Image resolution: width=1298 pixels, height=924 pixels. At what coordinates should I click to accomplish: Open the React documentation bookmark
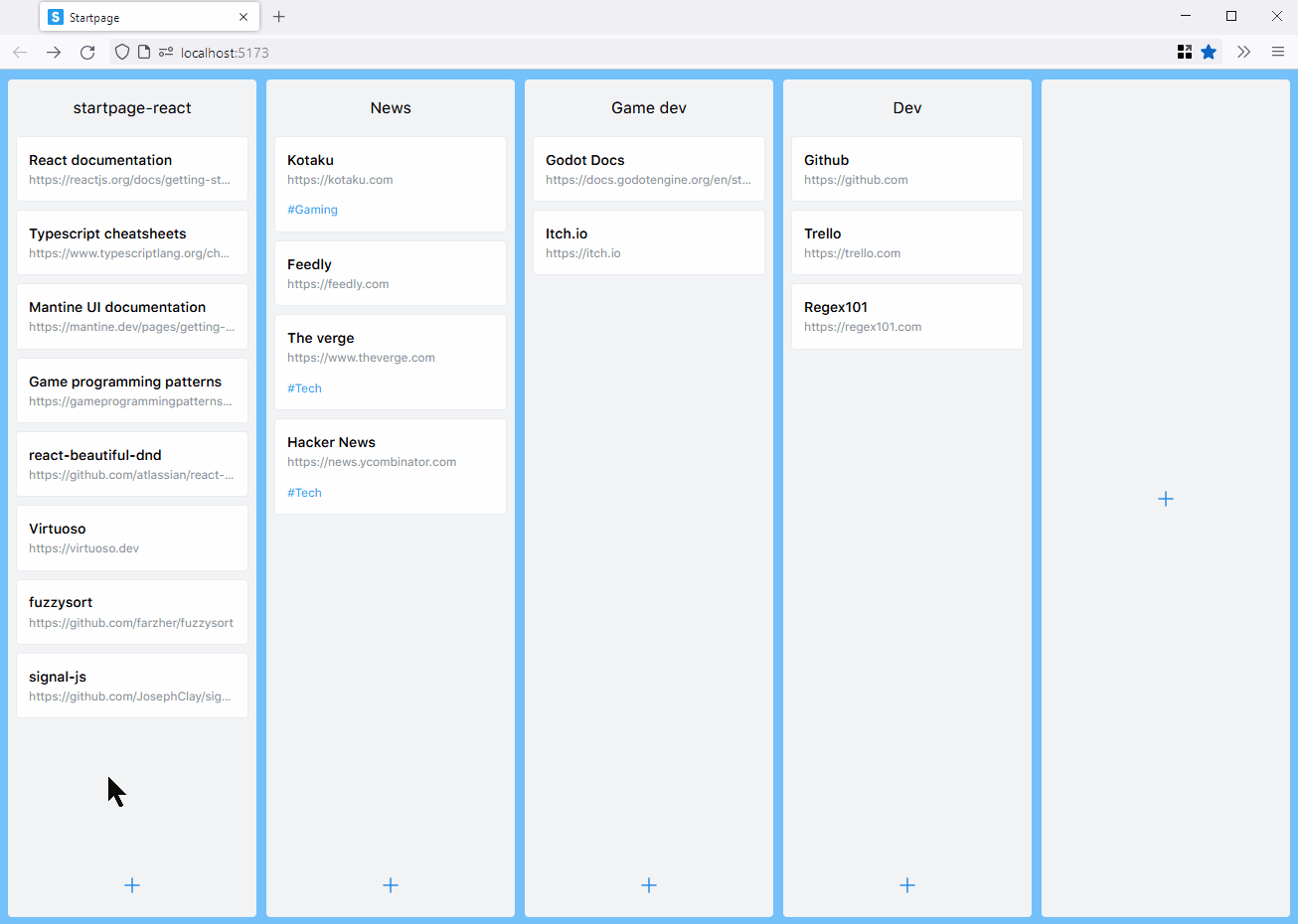[132, 169]
